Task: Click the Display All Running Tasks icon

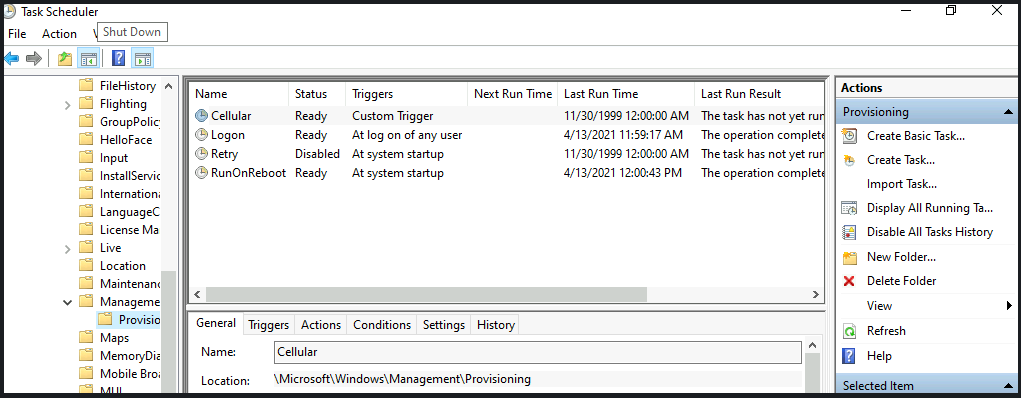Action: pos(849,208)
